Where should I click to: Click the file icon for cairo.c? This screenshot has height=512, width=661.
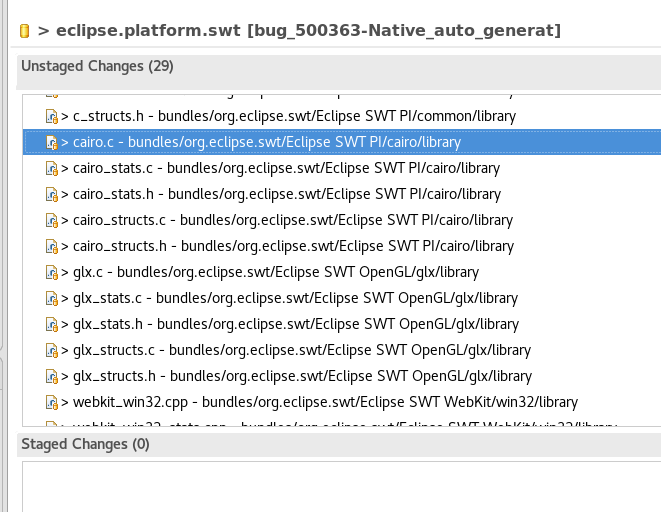click(52, 142)
